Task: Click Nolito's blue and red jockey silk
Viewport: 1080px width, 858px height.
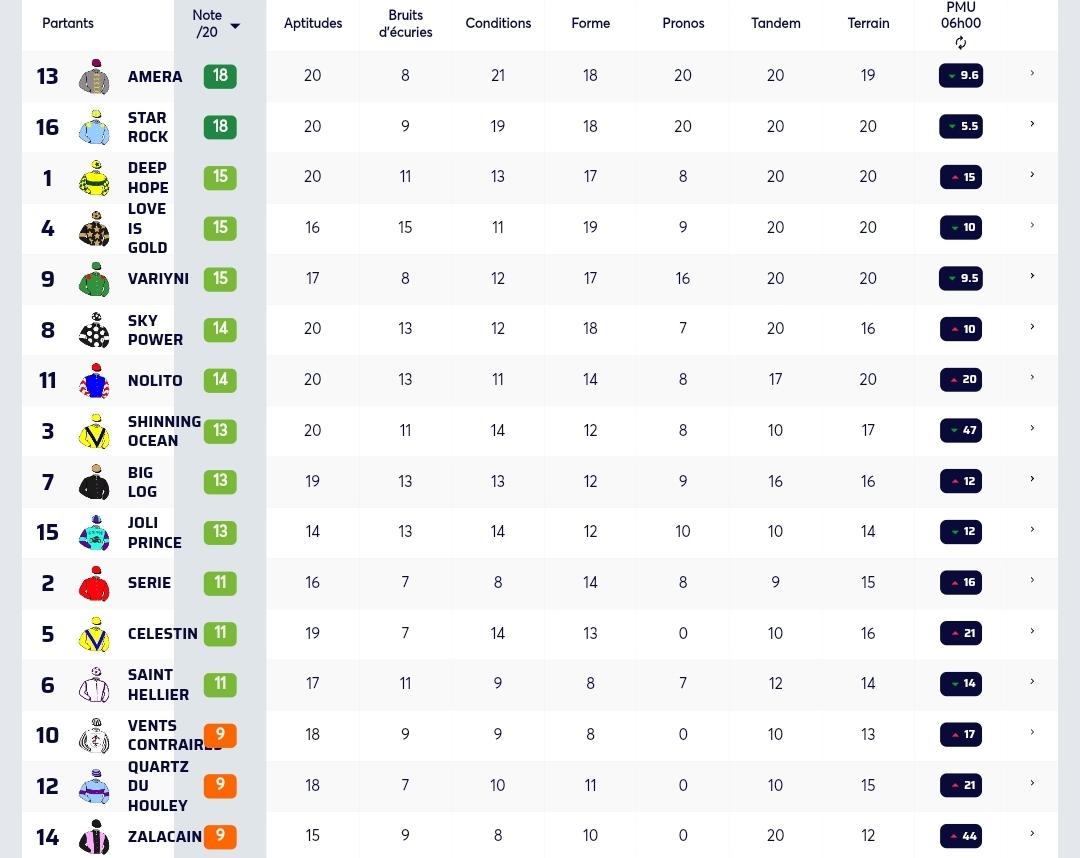Action: tap(94, 380)
